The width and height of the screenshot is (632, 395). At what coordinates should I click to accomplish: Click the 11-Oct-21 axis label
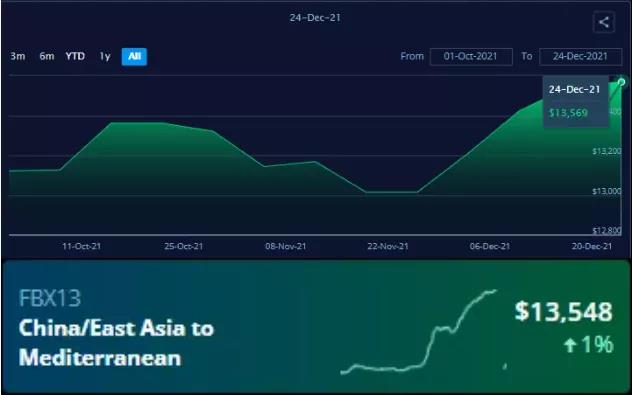pos(81,246)
